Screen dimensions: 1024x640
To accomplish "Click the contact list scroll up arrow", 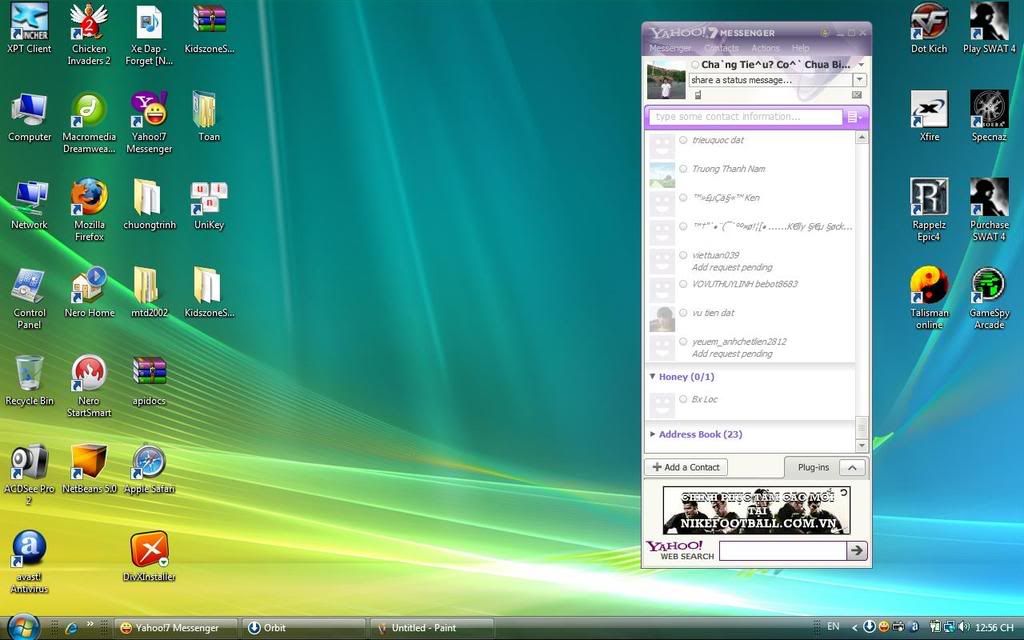I will 861,138.
